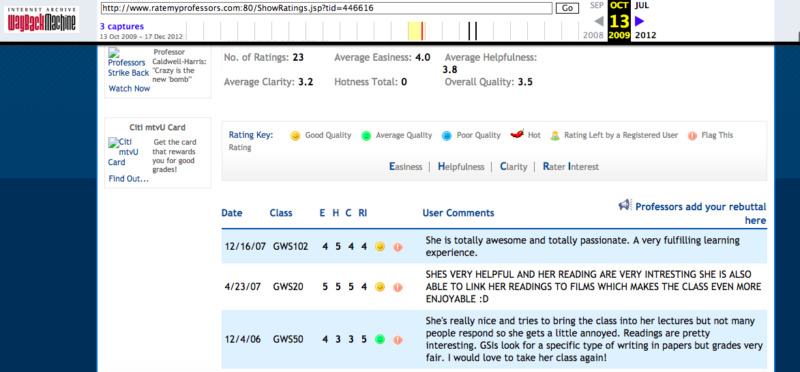
Task: Open the 3 captures link
Action: (122, 27)
